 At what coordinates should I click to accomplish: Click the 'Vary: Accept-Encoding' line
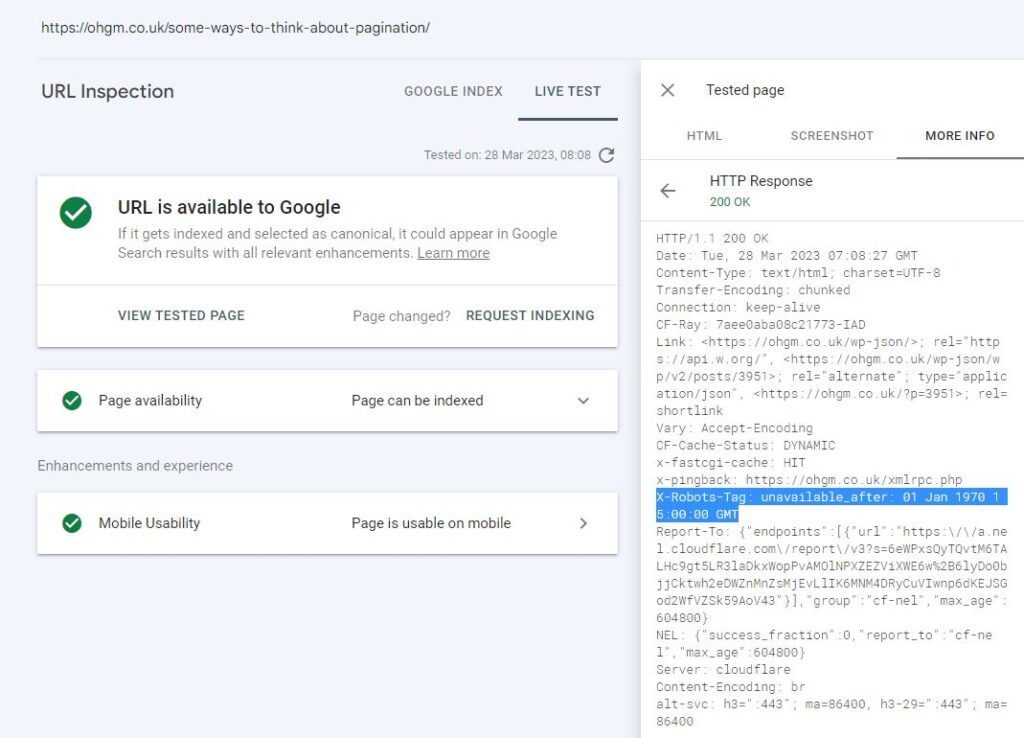pyautogui.click(x=734, y=428)
